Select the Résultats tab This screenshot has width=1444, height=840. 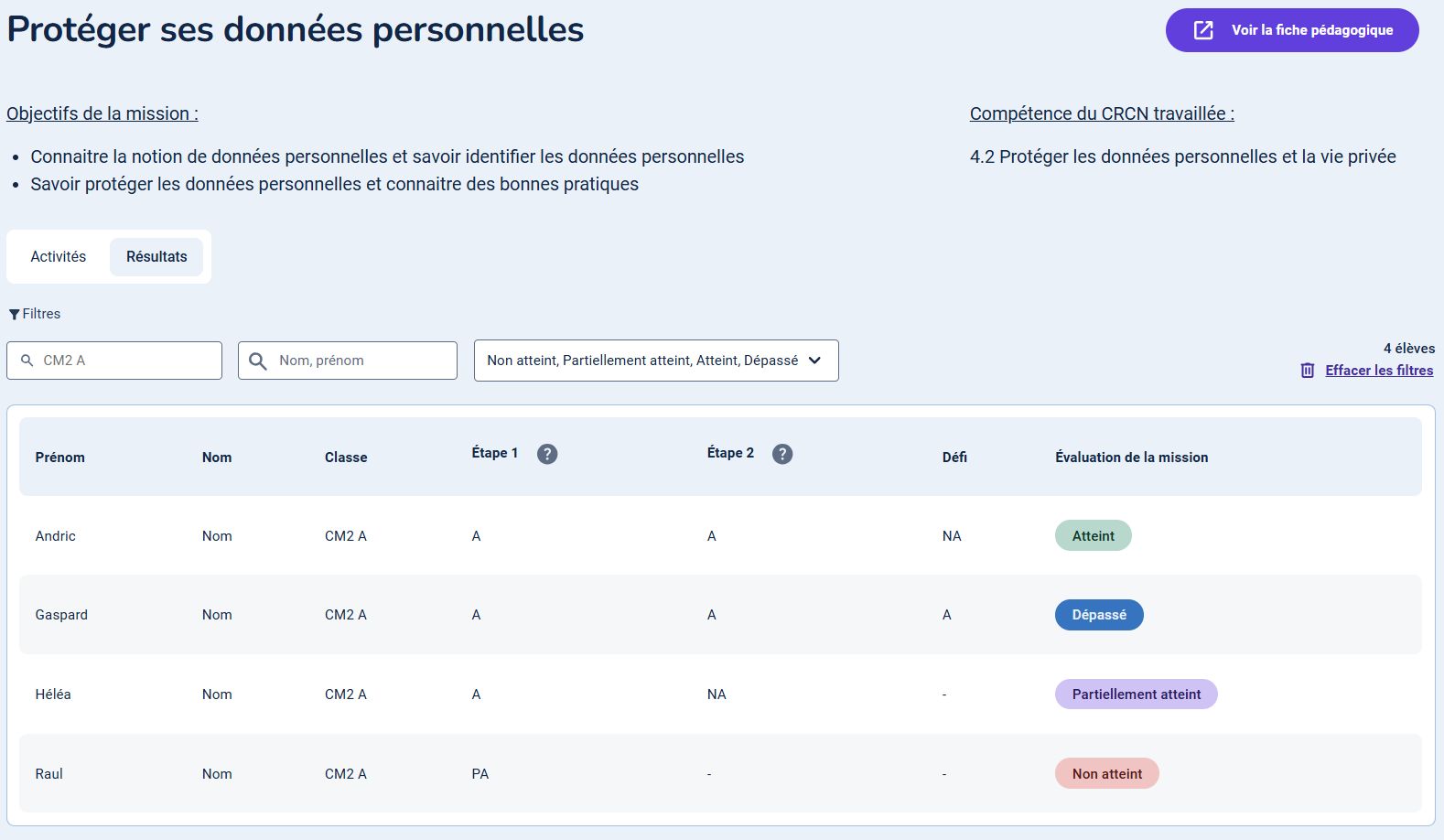pyautogui.click(x=156, y=256)
